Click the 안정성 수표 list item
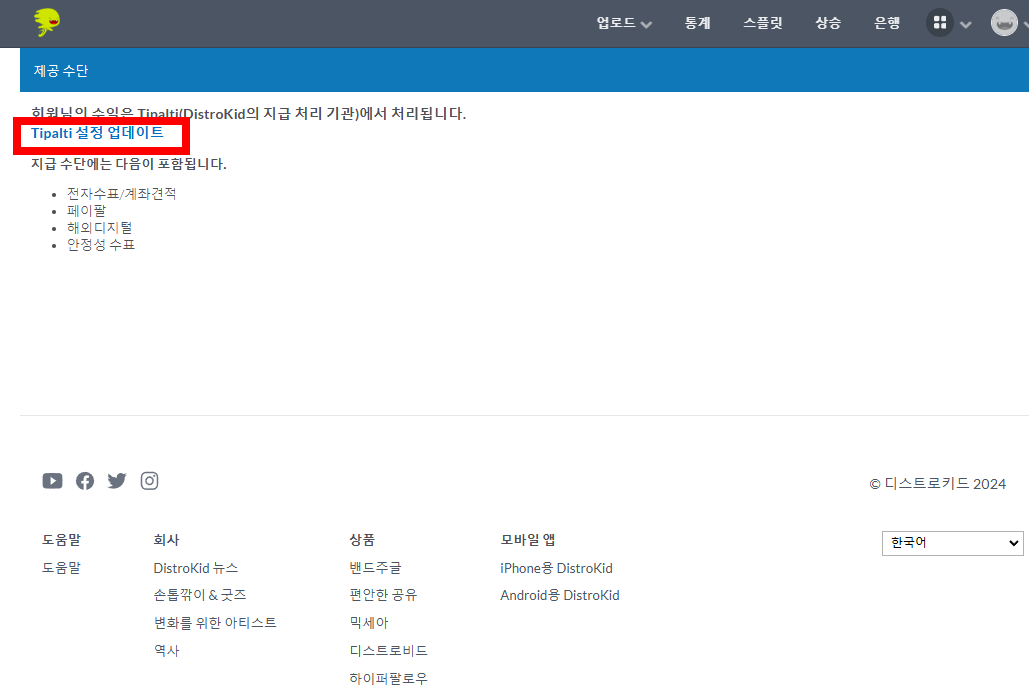 (100, 245)
